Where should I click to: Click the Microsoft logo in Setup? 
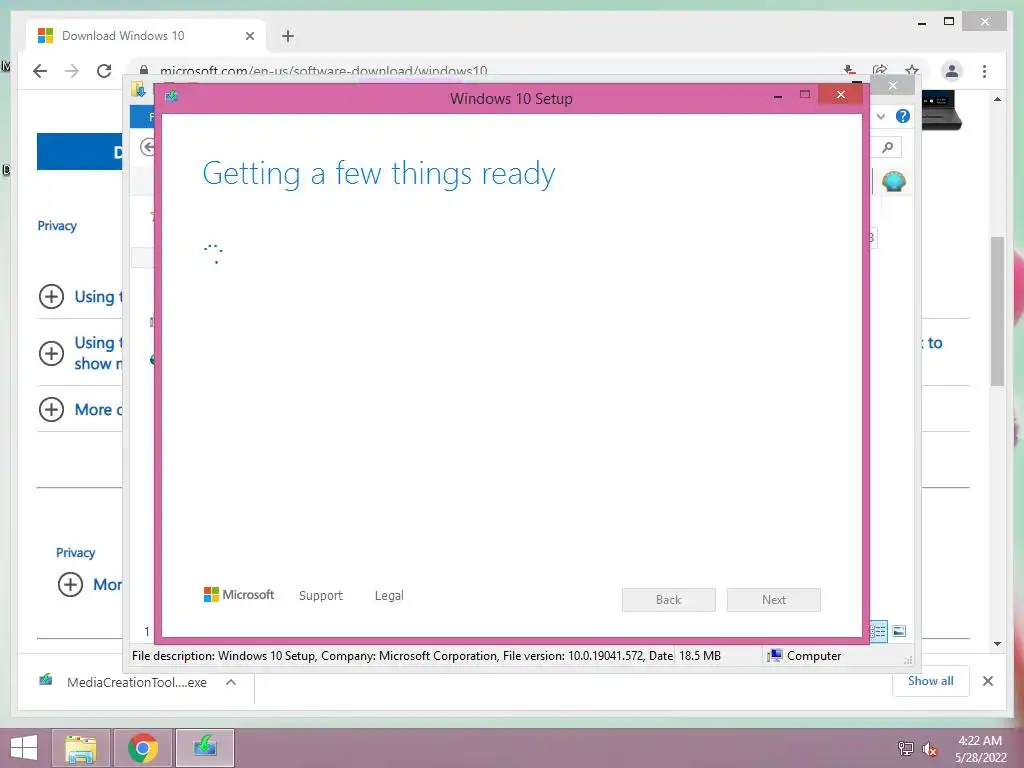[239, 595]
